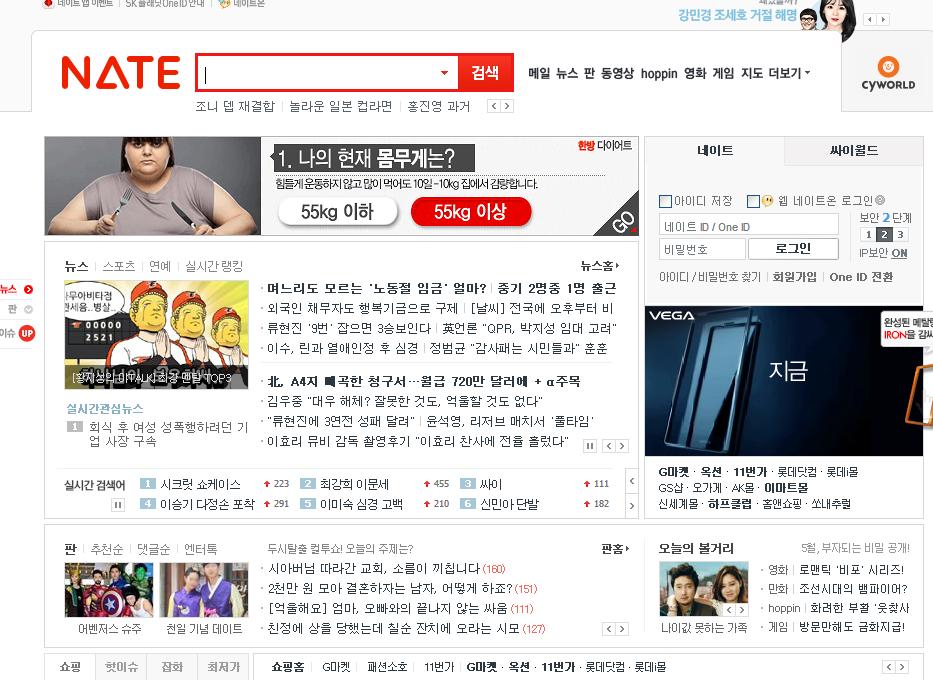Viewport: 933px width, 699px height.
Task: Show previous 오늘의 볼거리 image
Action: (729, 610)
